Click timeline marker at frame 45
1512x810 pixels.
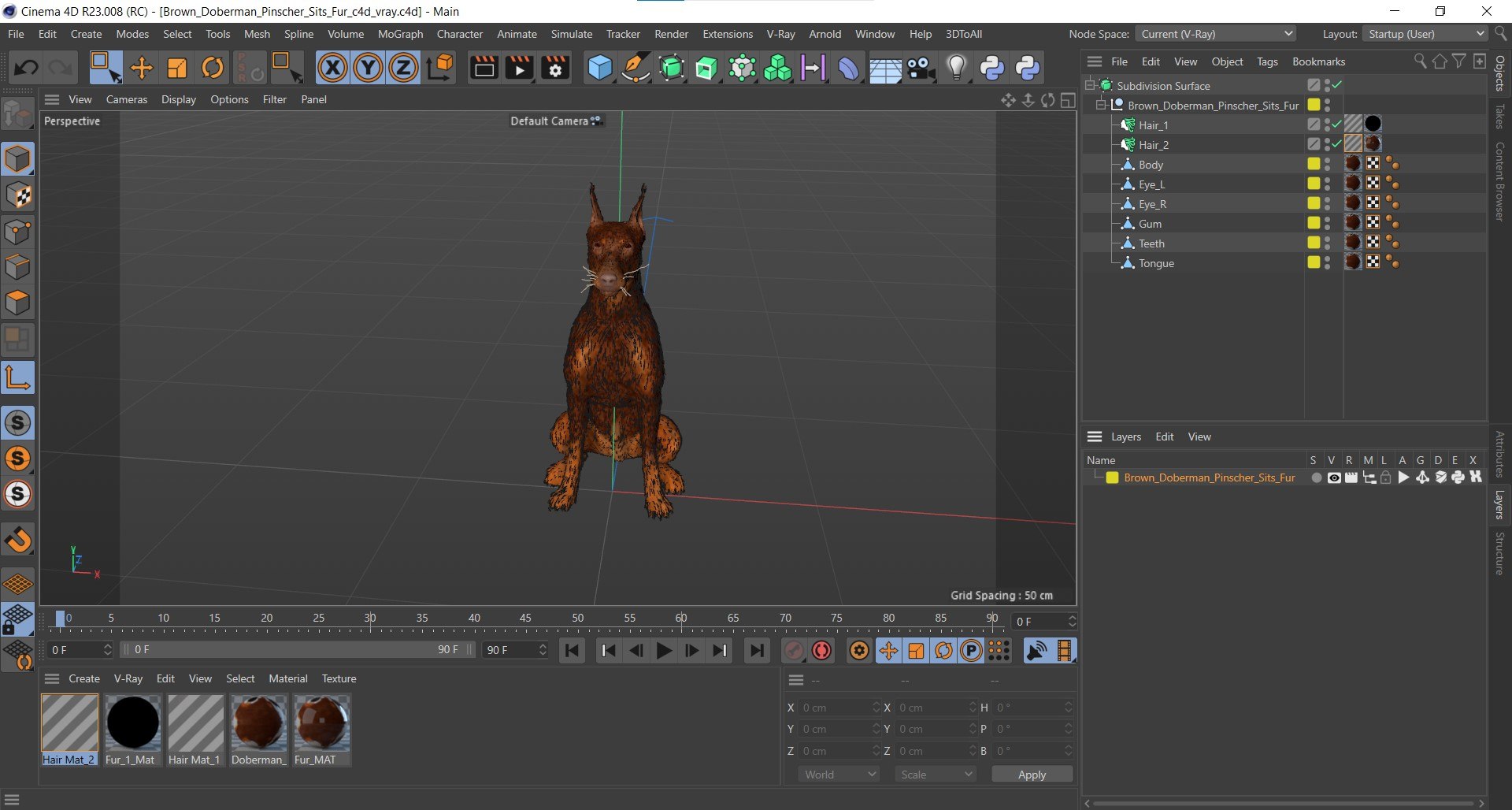tap(525, 619)
